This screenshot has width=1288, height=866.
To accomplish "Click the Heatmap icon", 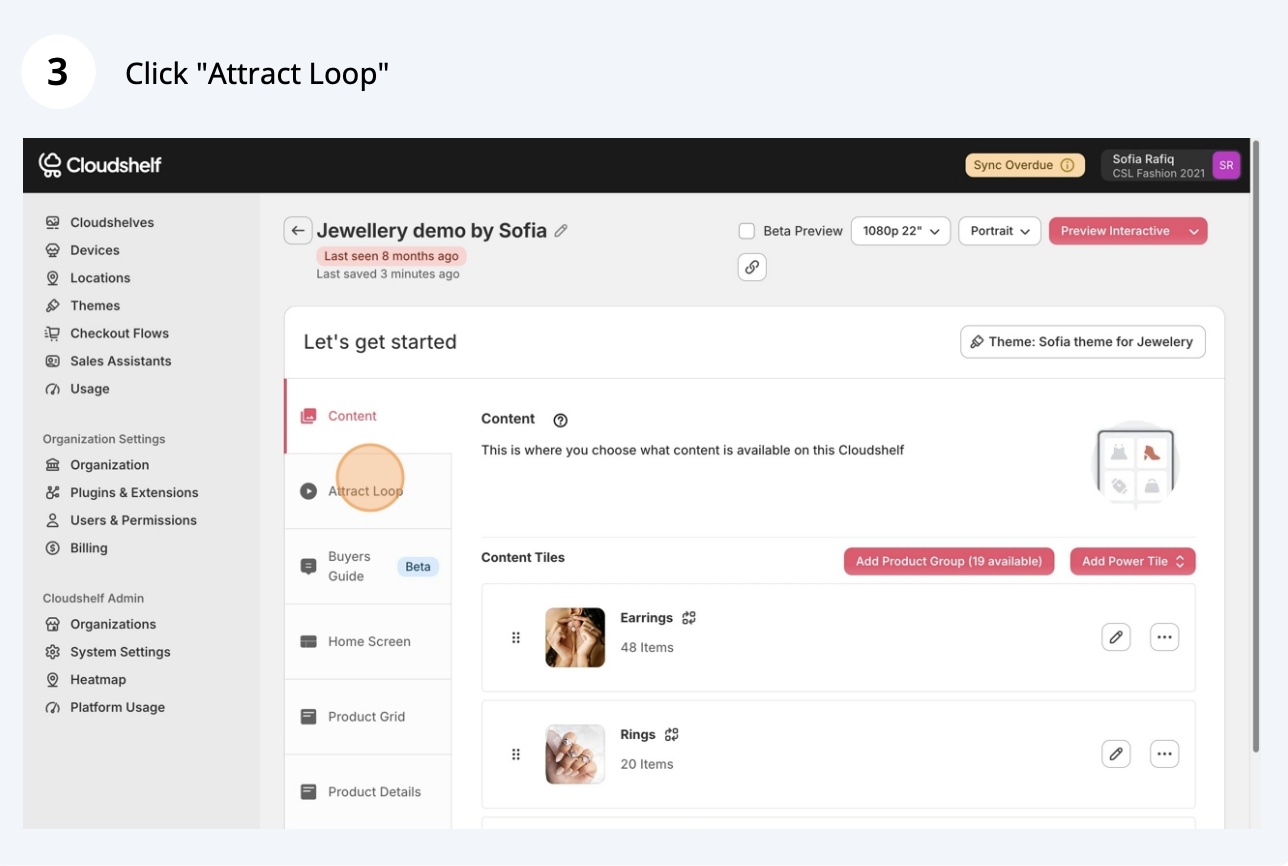I will click(x=53, y=680).
